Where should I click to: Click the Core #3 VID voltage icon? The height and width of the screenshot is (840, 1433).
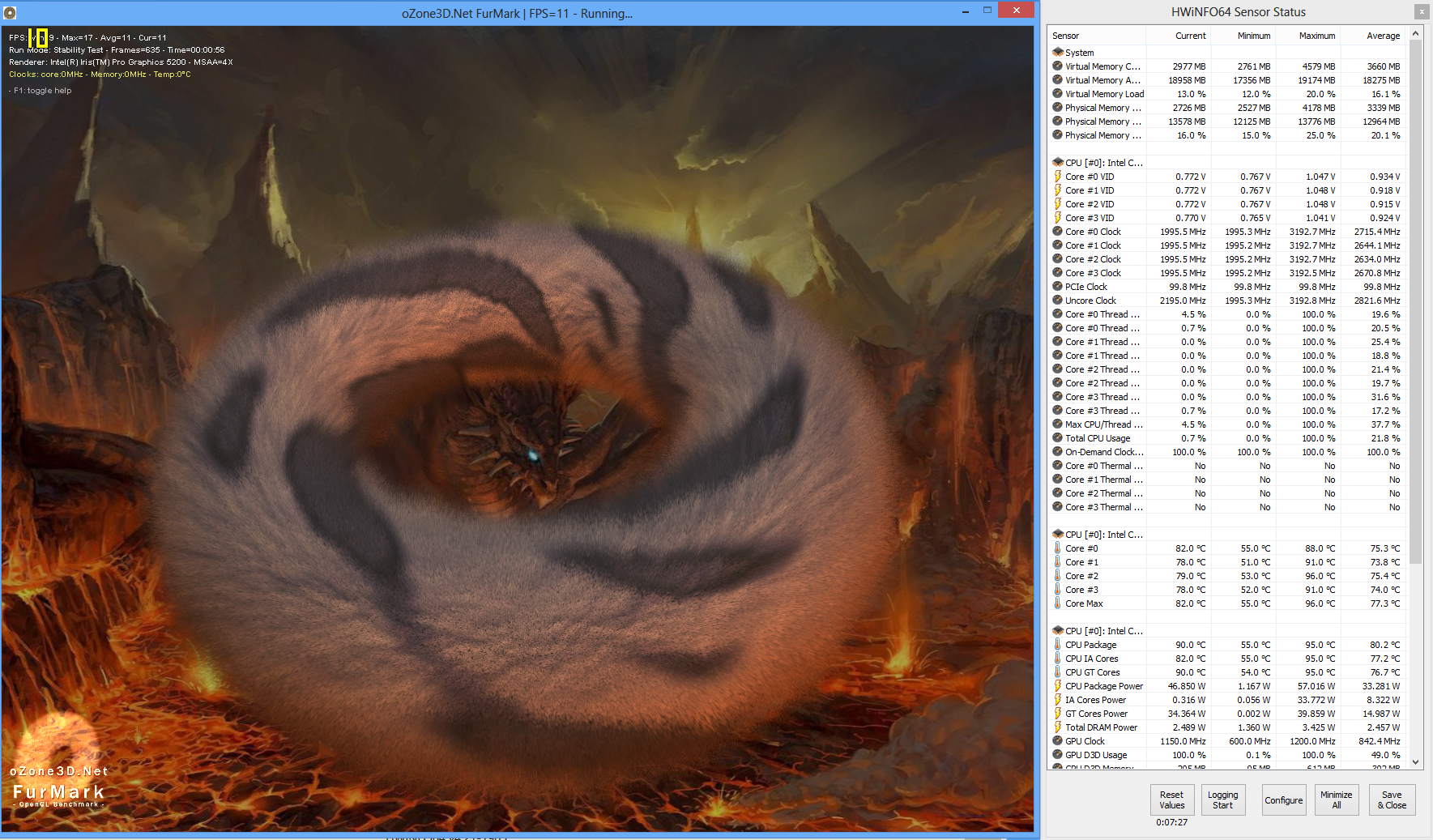(x=1057, y=217)
